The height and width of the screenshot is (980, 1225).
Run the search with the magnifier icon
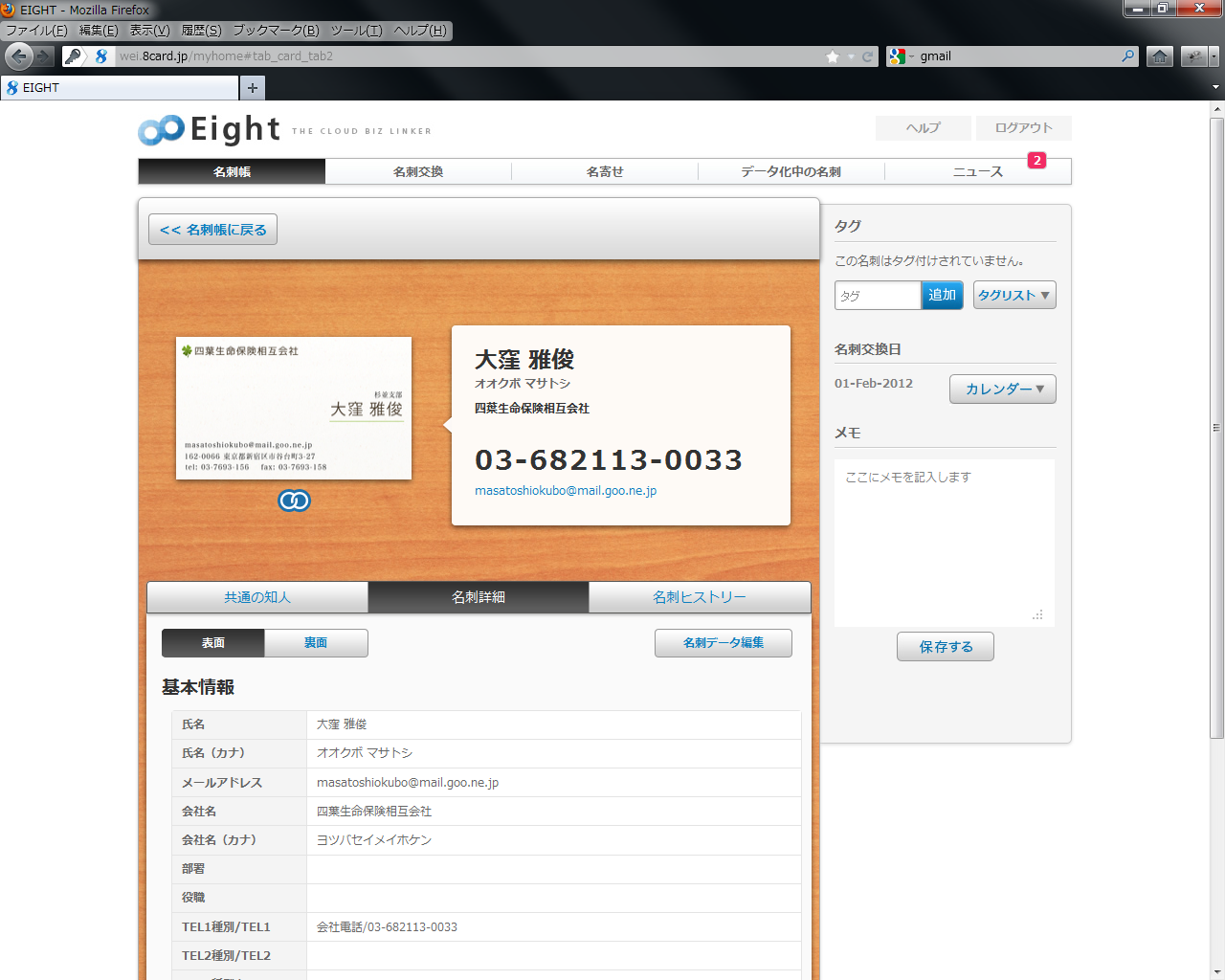[x=1128, y=56]
